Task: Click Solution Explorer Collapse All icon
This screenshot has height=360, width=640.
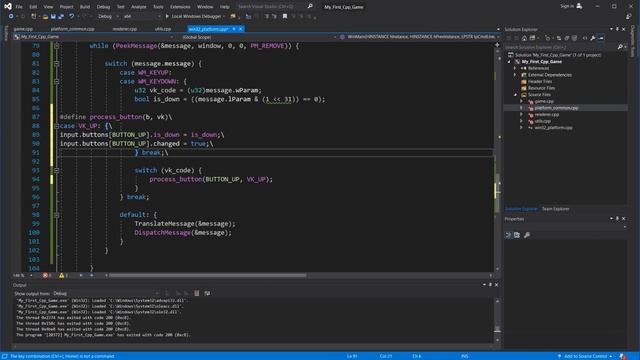Action: (567, 38)
